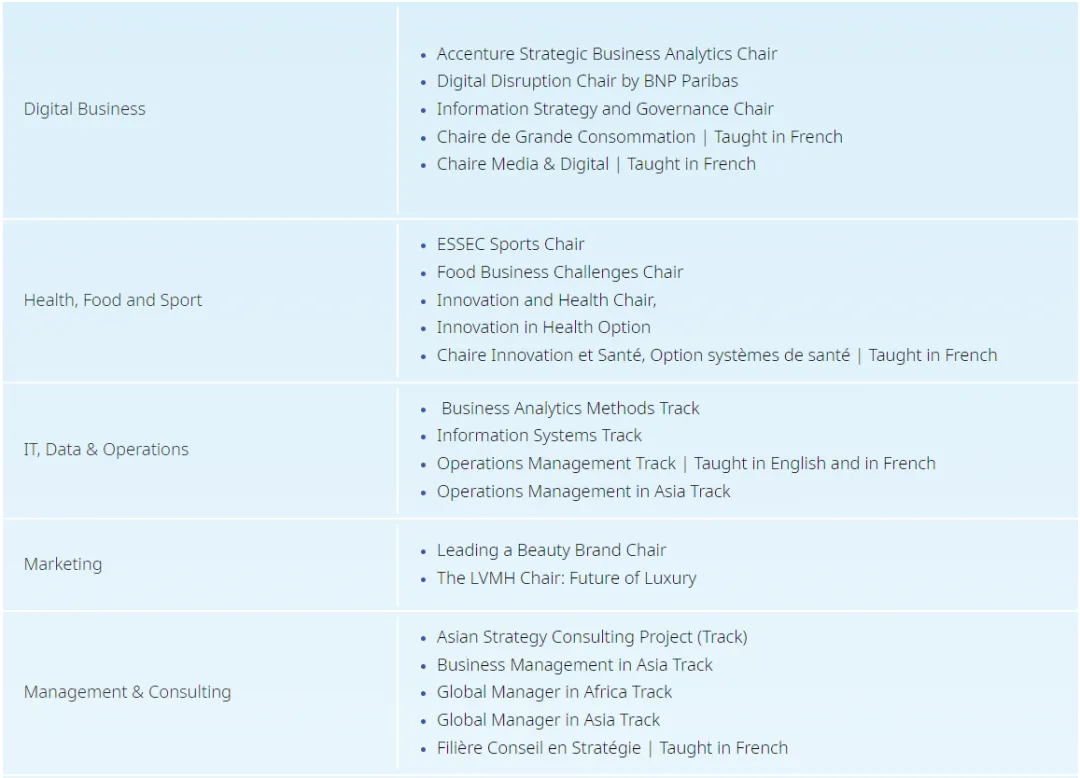Image resolution: width=1080 pixels, height=778 pixels.
Task: Select the Management & Consulting category label
Action: click(127, 692)
